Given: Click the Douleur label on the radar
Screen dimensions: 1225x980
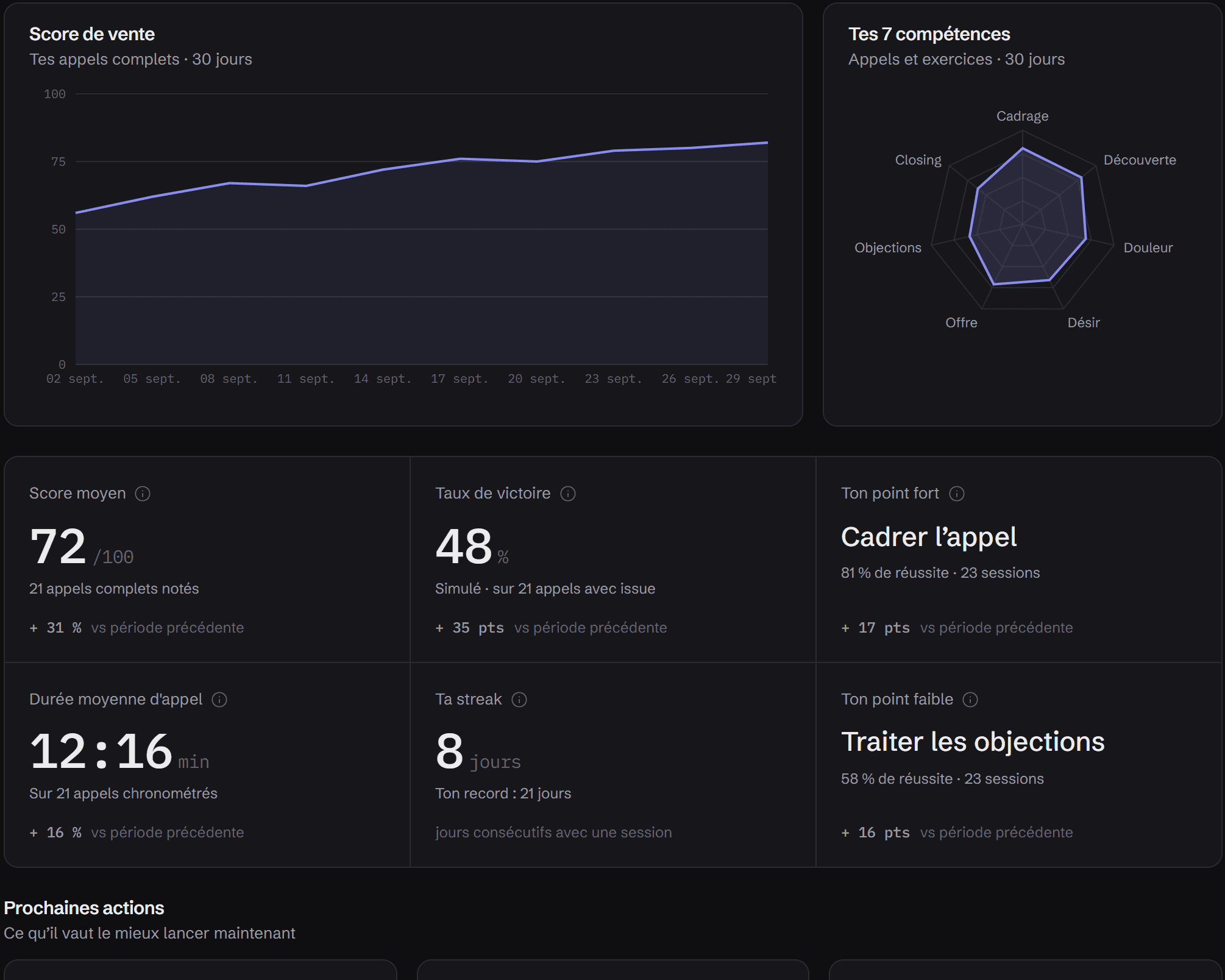Looking at the screenshot, I should [1148, 247].
